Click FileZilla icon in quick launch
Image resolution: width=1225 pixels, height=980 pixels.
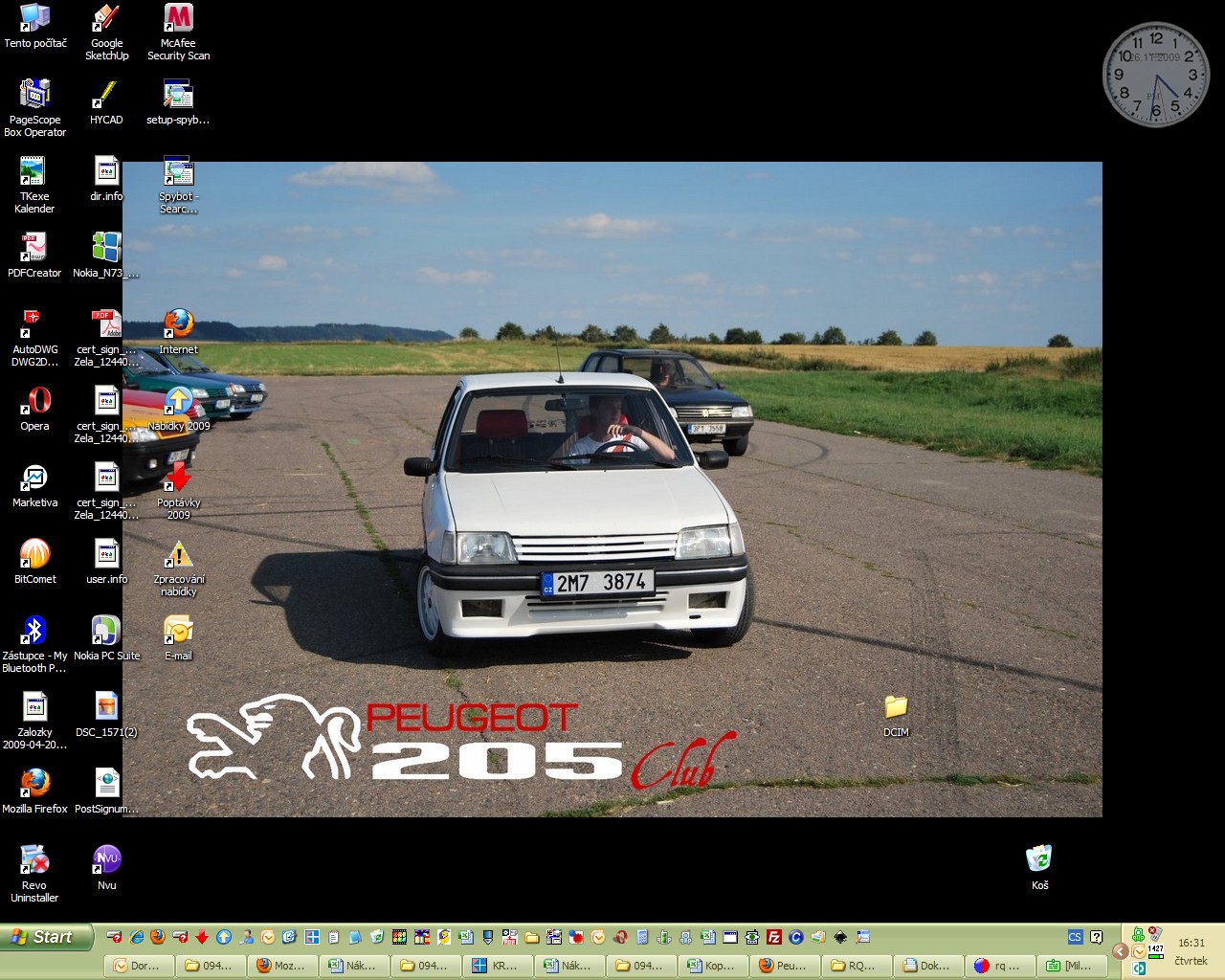(774, 938)
